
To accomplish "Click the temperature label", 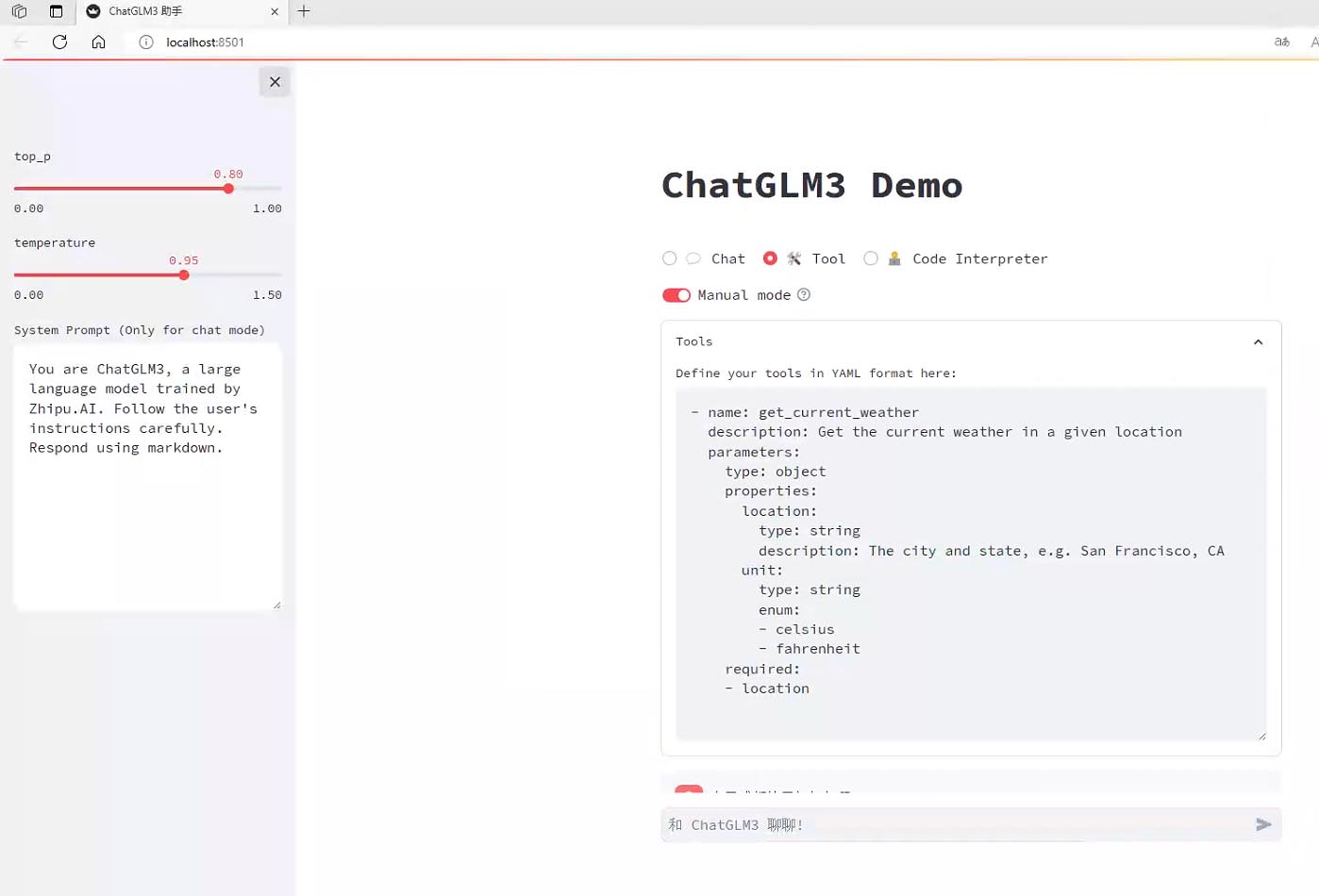I will tap(55, 242).
